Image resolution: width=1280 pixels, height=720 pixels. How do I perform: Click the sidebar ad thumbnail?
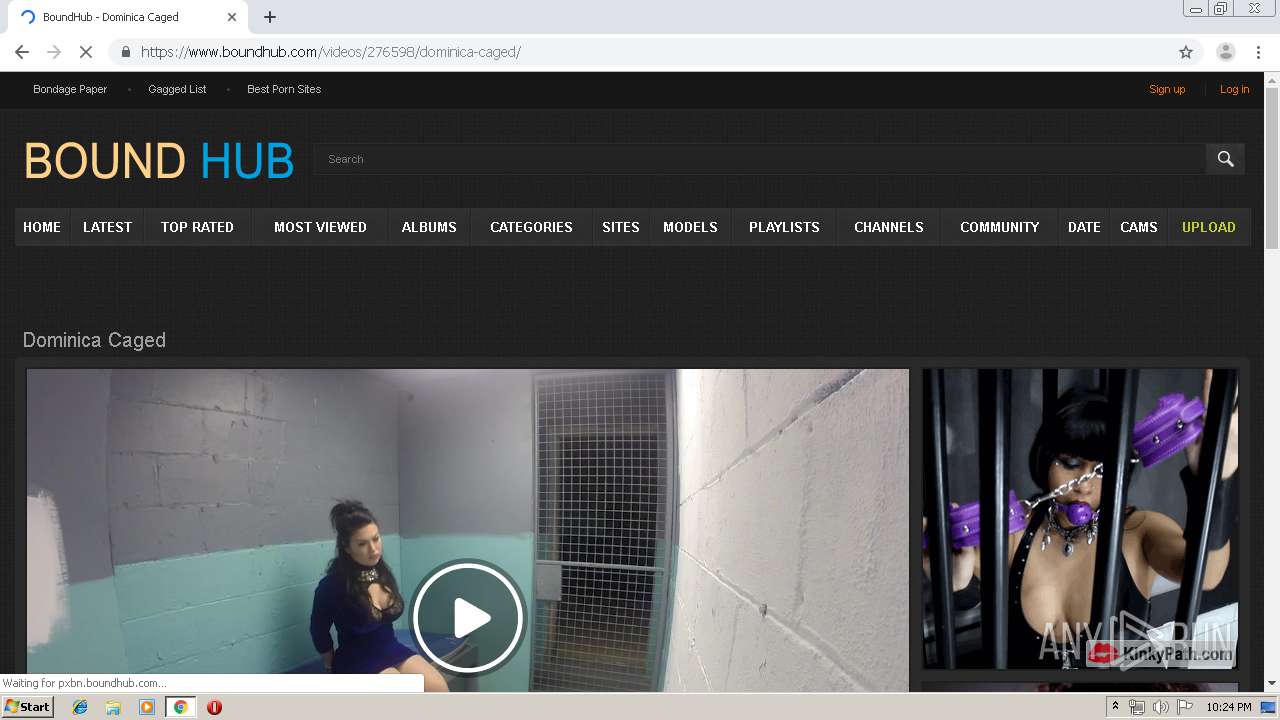tap(1080, 519)
